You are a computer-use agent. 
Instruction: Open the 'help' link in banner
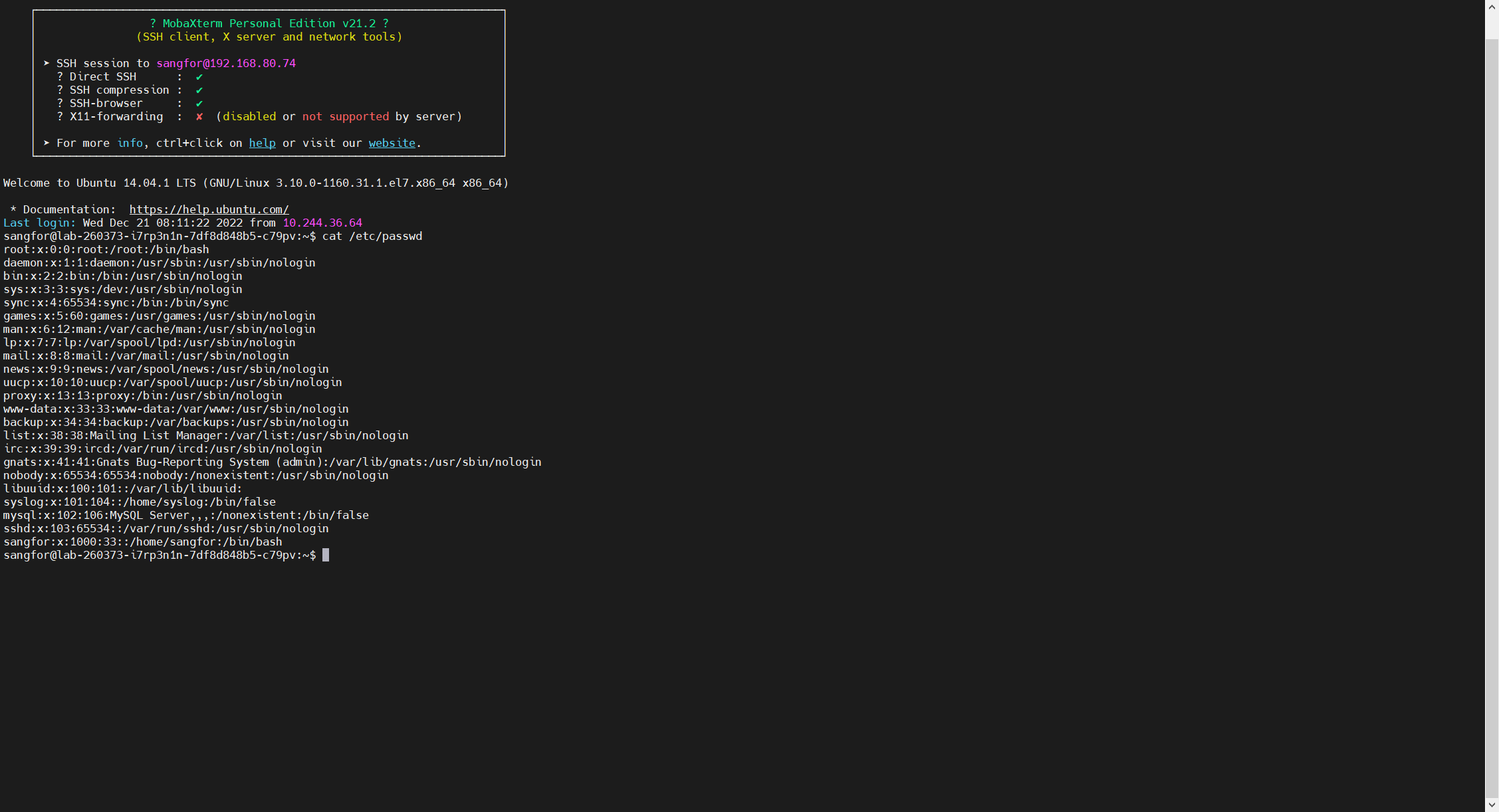[262, 143]
